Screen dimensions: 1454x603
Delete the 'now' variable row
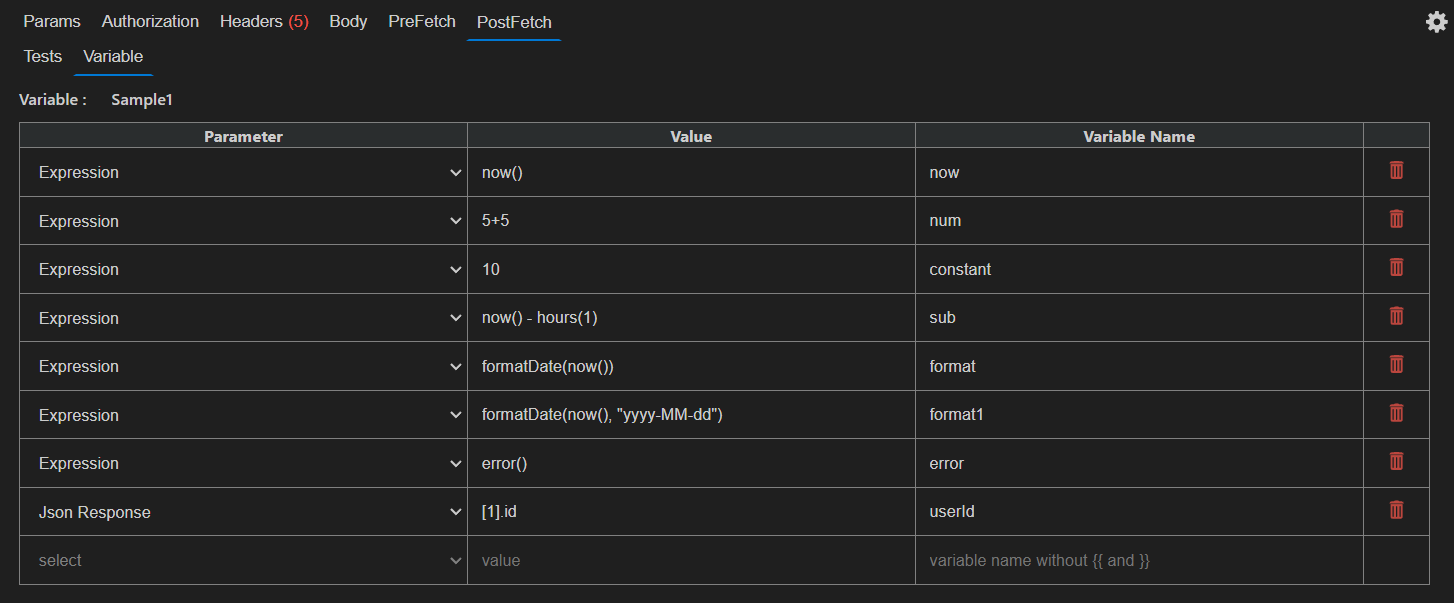click(x=1396, y=170)
